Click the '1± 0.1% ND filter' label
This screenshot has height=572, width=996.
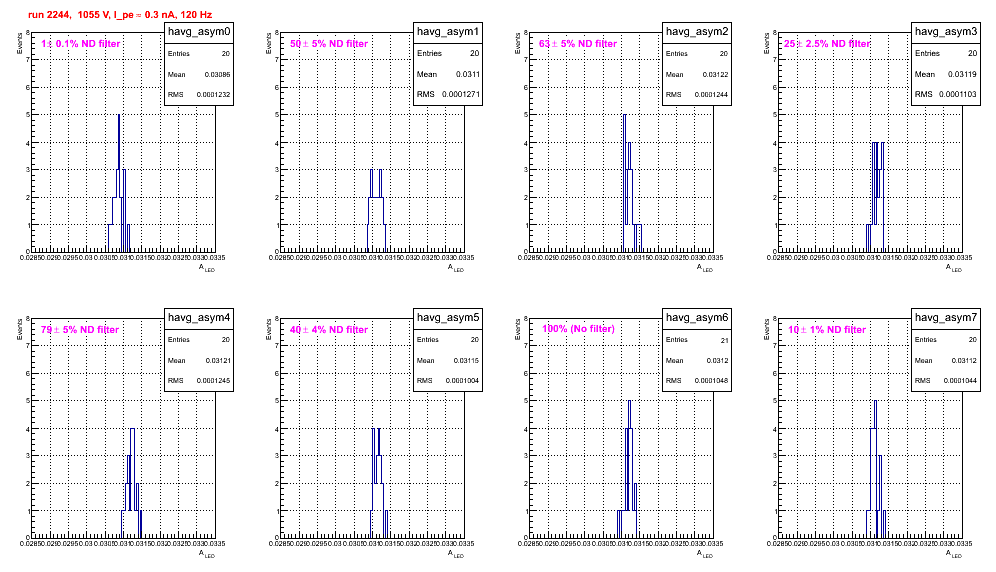(x=81, y=43)
